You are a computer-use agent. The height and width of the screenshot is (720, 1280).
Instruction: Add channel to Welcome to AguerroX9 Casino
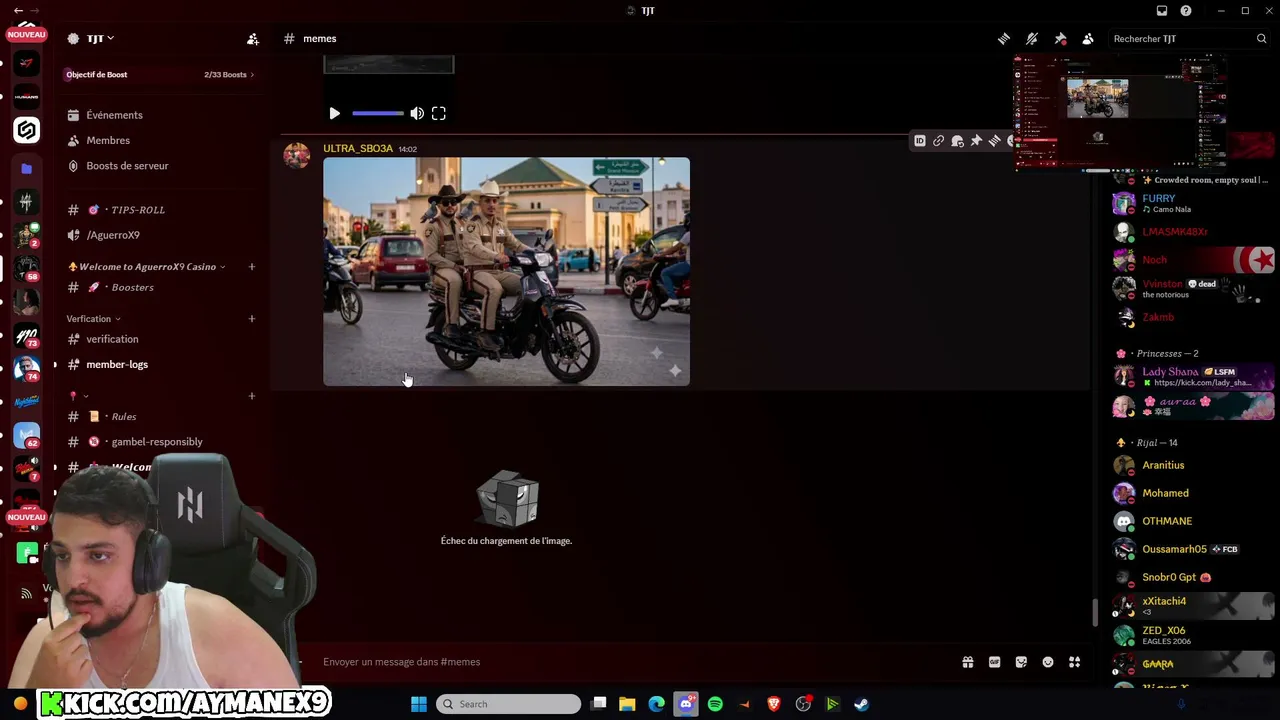click(252, 267)
